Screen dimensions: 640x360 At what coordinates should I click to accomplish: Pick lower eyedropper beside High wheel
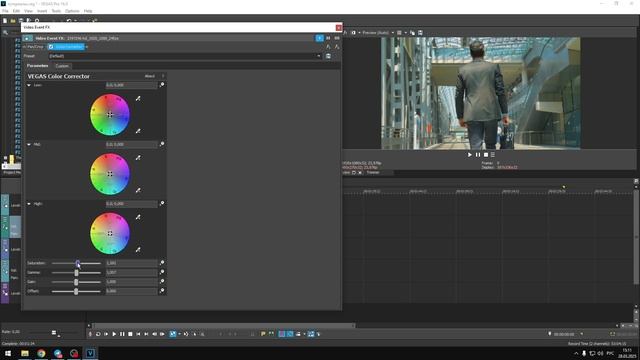[x=138, y=249]
